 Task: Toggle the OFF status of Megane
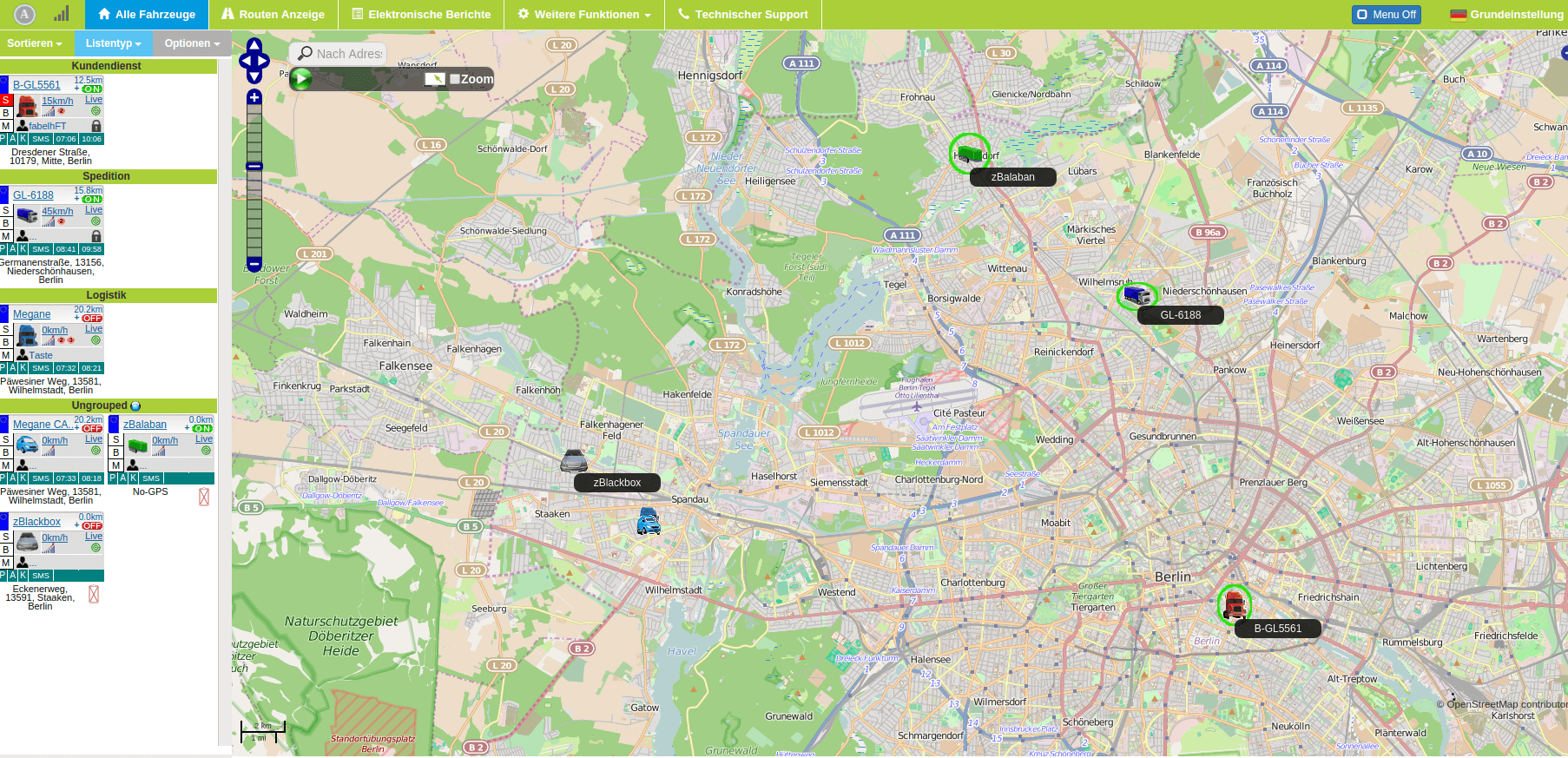92,318
